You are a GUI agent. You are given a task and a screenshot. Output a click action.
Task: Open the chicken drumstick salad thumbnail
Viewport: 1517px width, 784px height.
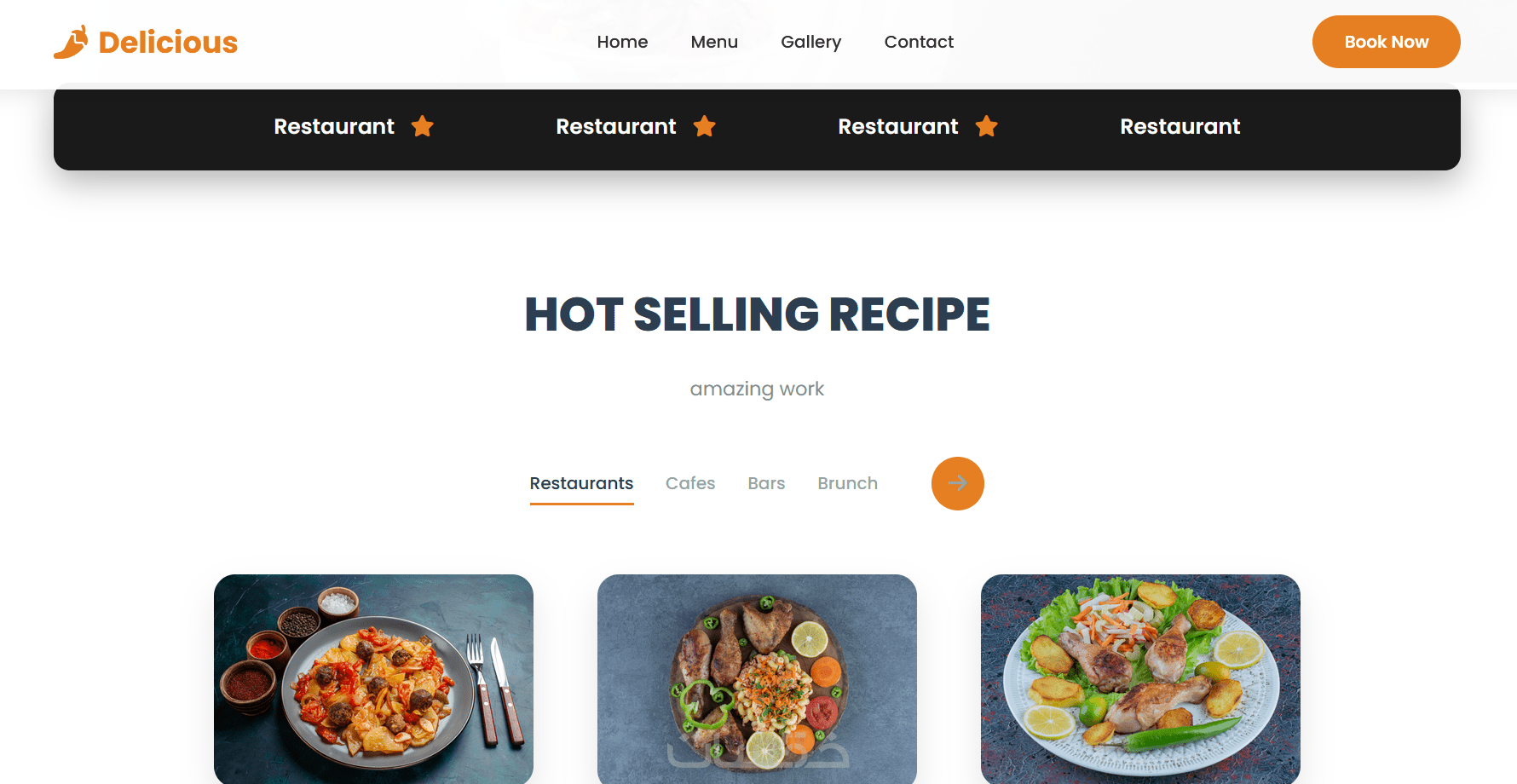pos(1140,679)
